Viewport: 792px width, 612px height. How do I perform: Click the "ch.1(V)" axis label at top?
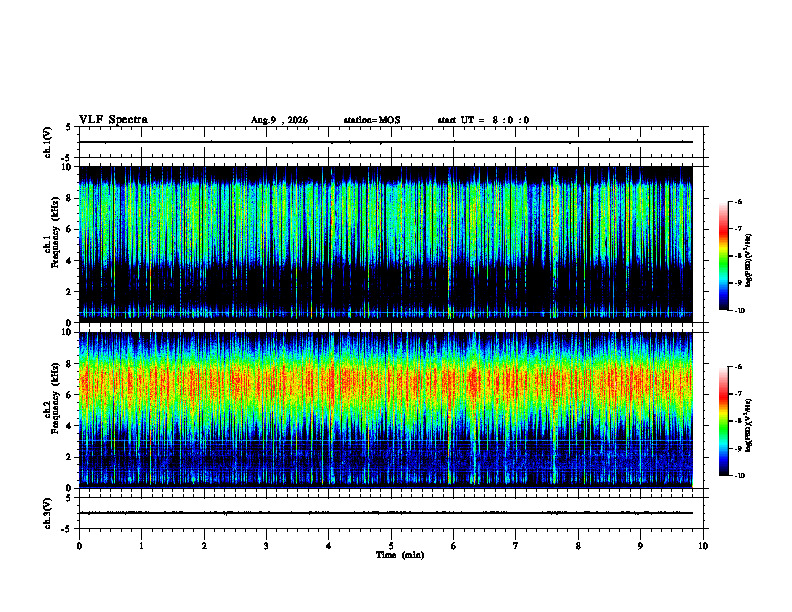pyautogui.click(x=48, y=142)
